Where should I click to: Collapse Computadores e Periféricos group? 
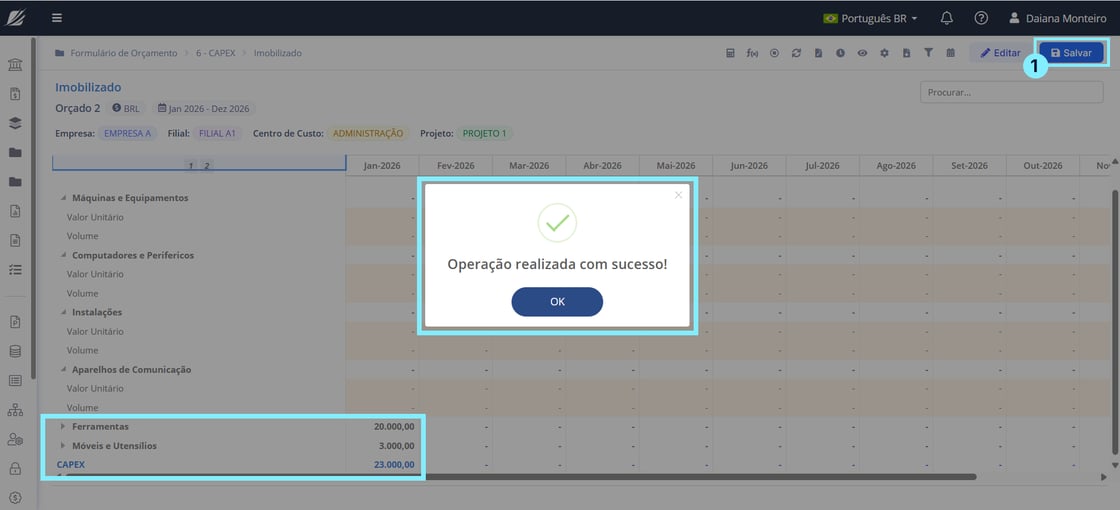pos(63,255)
